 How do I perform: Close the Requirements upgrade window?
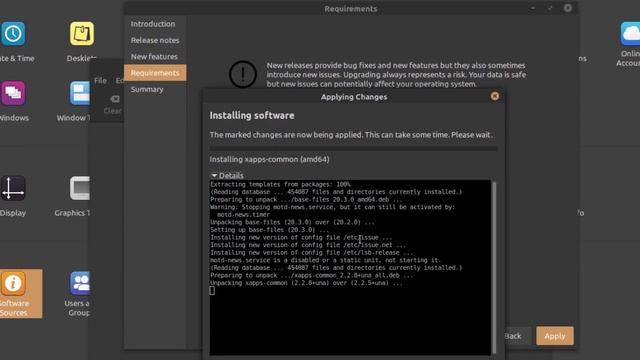pos(568,8)
